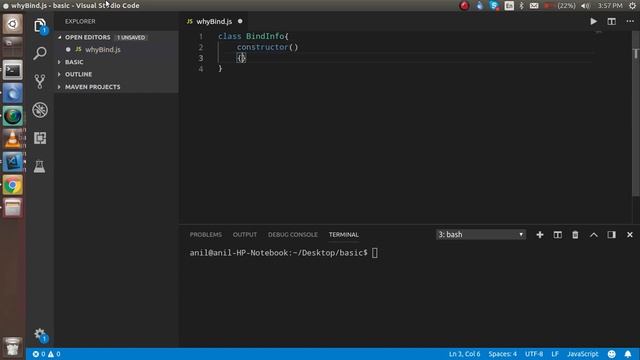The width and height of the screenshot is (640, 360).
Task: Switch to the Problems tab
Action: [x=206, y=235]
